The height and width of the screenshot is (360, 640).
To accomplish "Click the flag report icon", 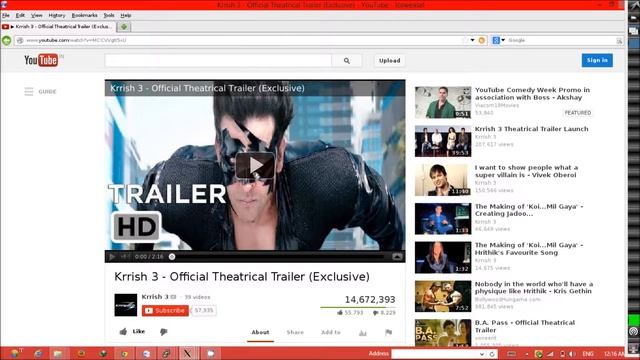I will point(389,332).
